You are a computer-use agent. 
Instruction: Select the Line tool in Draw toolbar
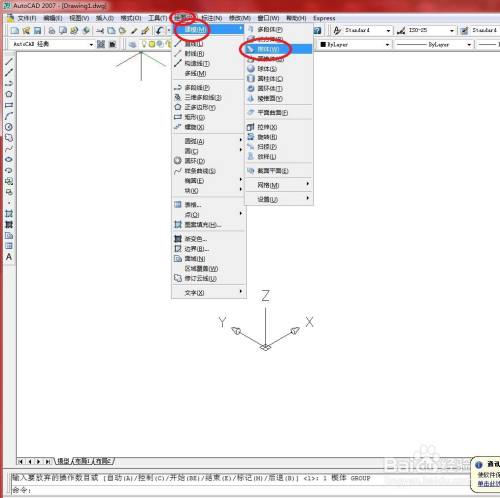[x=9, y=61]
